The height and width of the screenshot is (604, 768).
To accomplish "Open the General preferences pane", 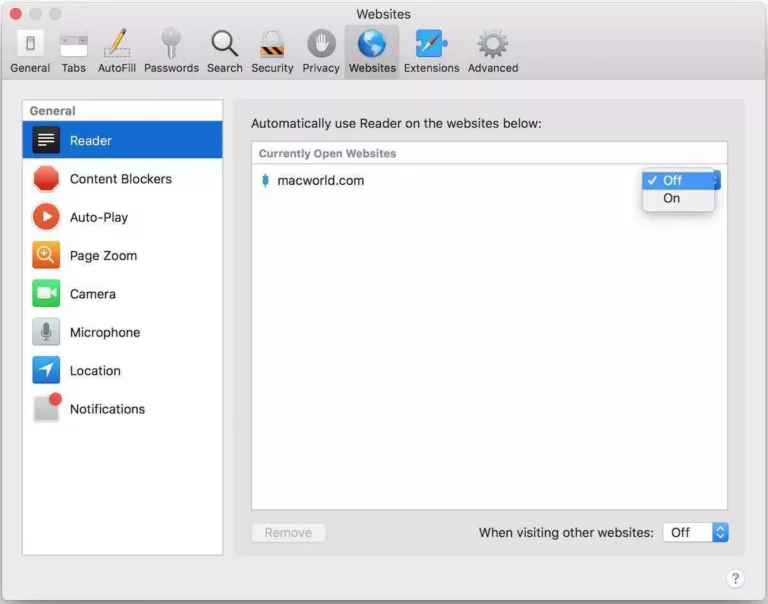I will [x=30, y=51].
